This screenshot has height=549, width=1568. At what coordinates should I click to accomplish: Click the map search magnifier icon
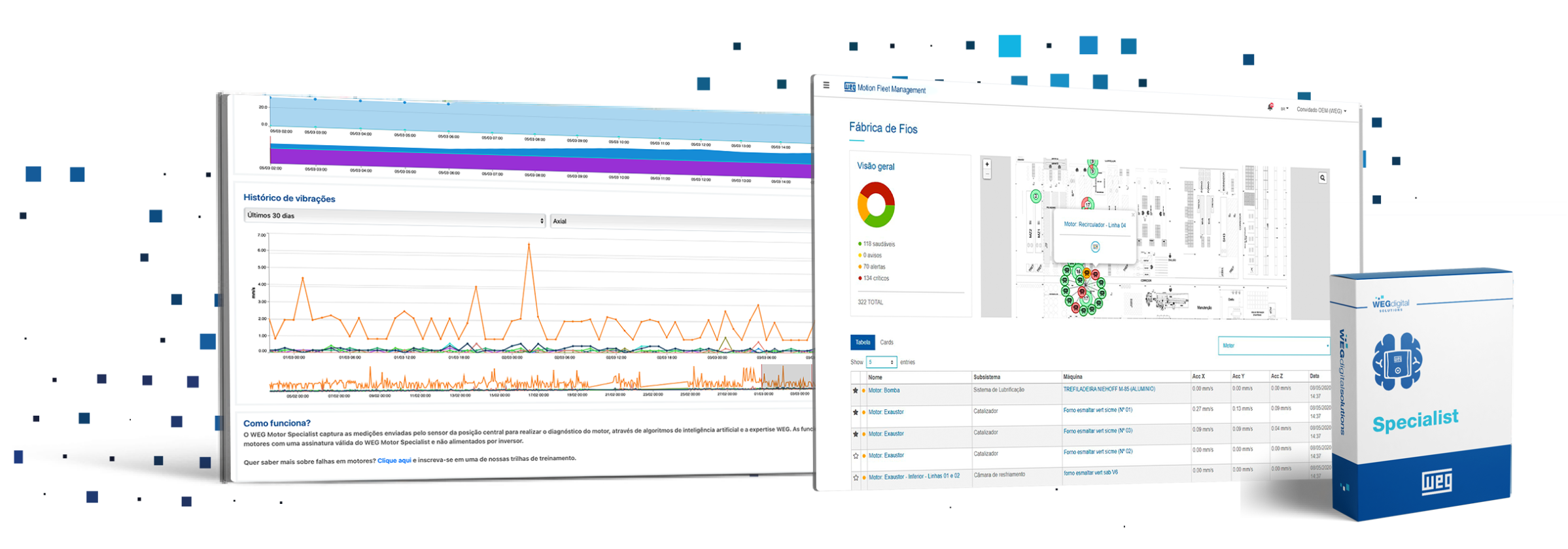[1322, 178]
